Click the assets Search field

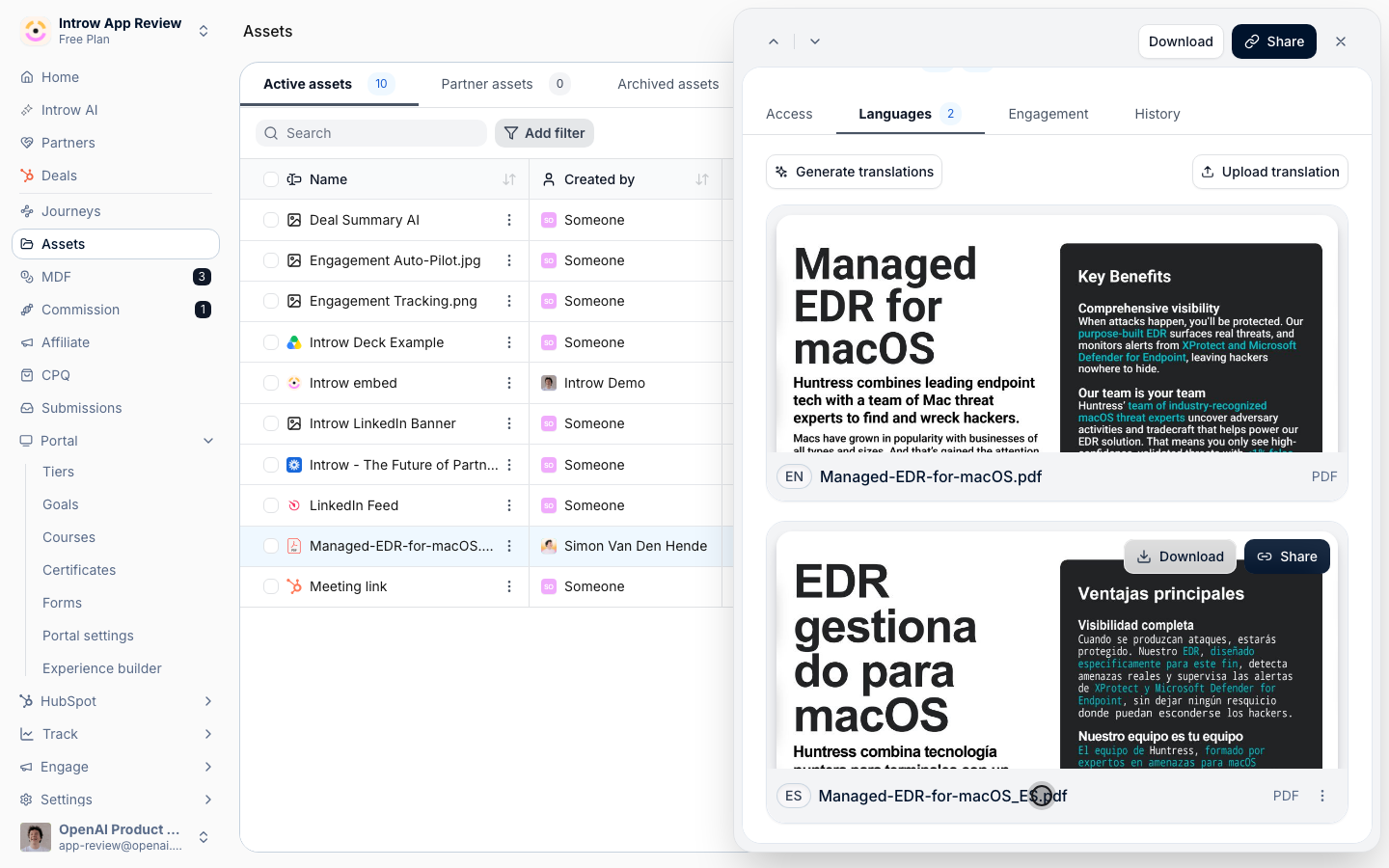coord(371,133)
